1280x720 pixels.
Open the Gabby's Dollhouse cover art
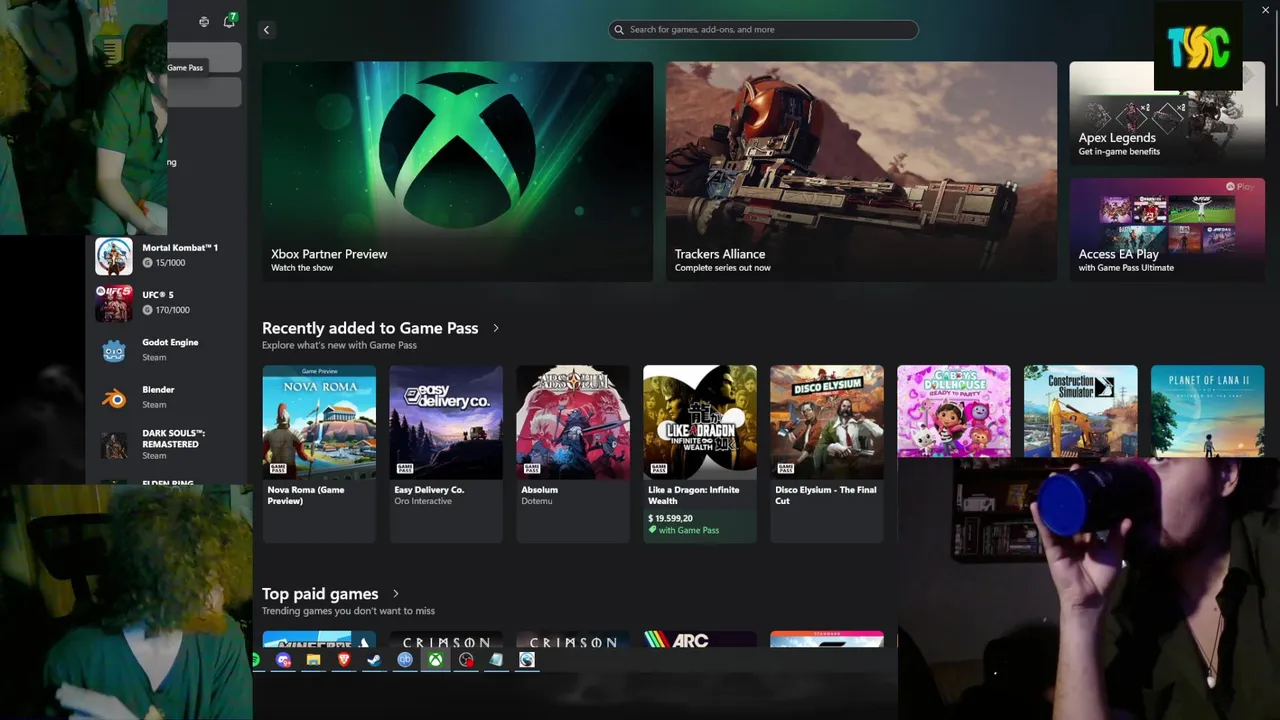point(954,411)
